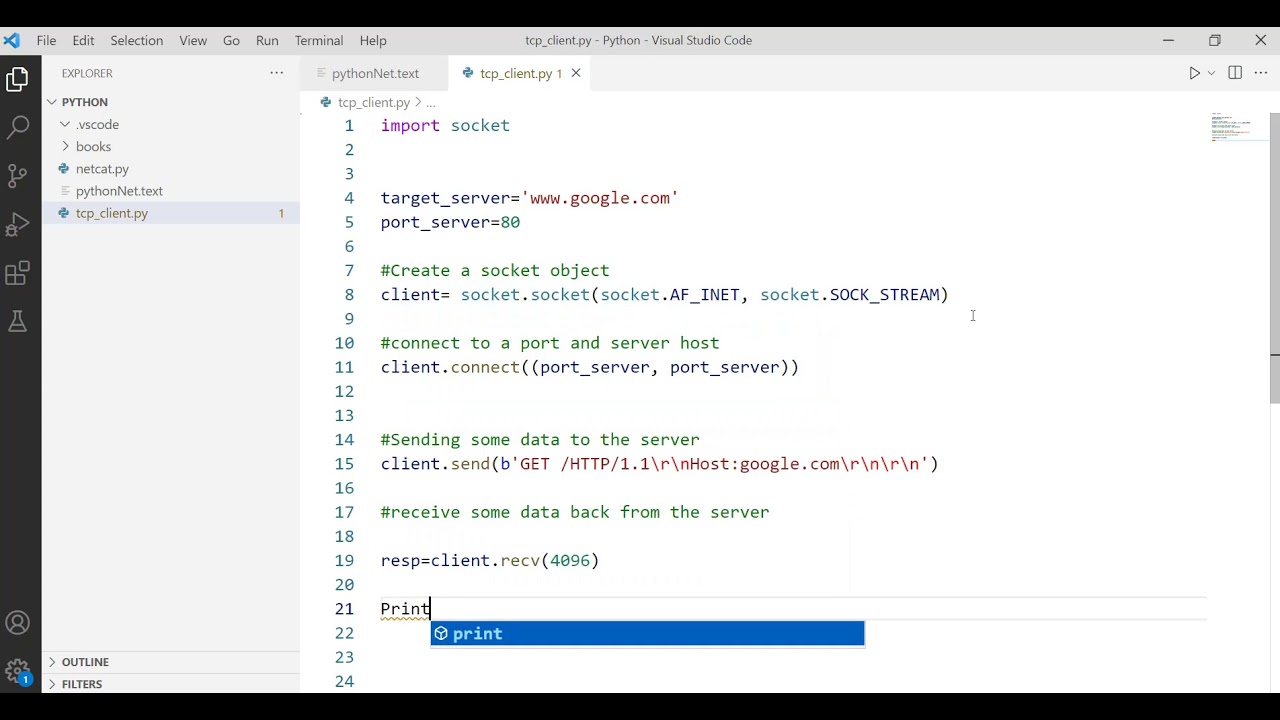Close the VS Code window
Viewport: 1280px width, 720px height.
[1260, 40]
